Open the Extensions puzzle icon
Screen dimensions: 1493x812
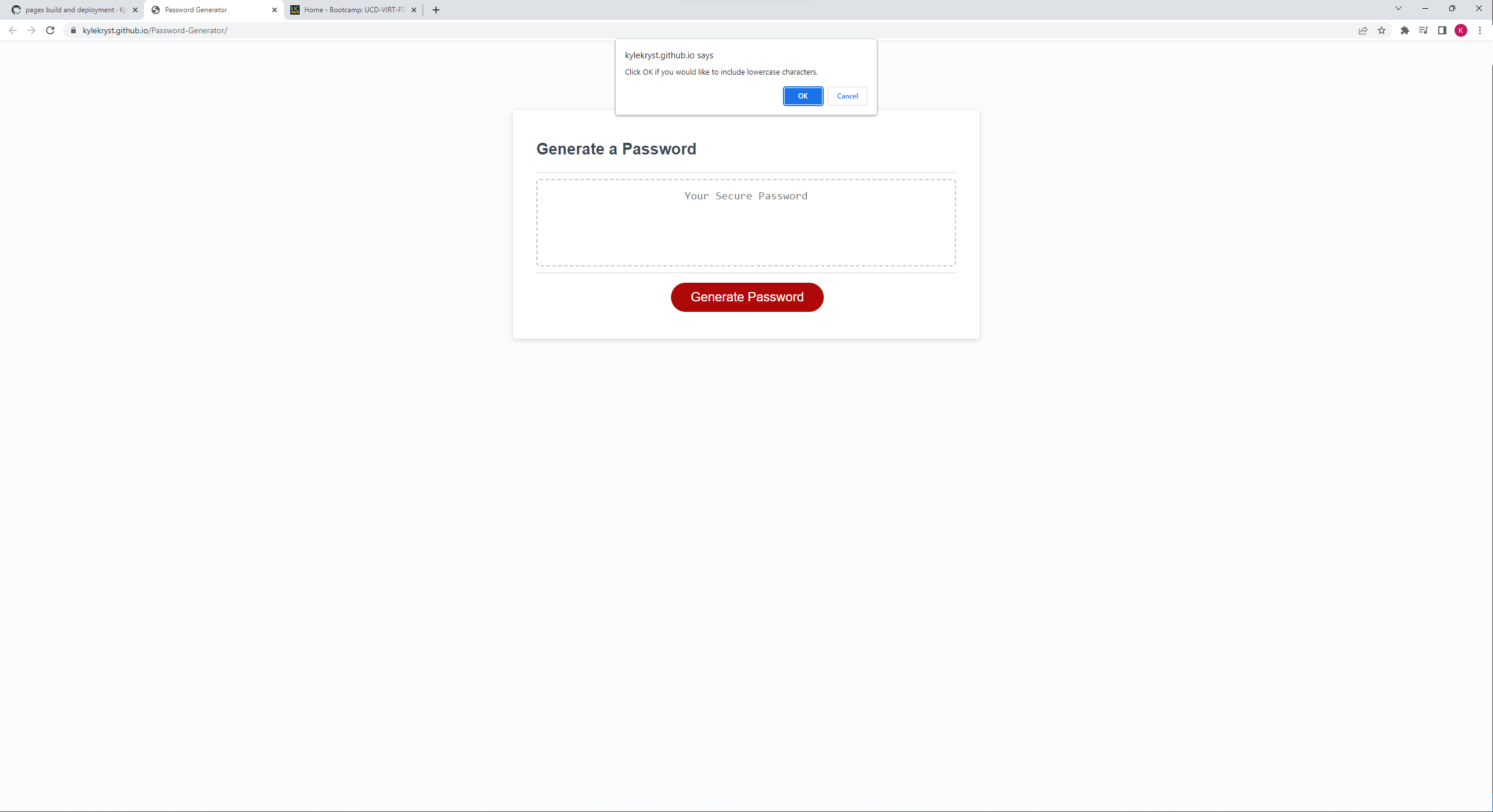coord(1404,30)
